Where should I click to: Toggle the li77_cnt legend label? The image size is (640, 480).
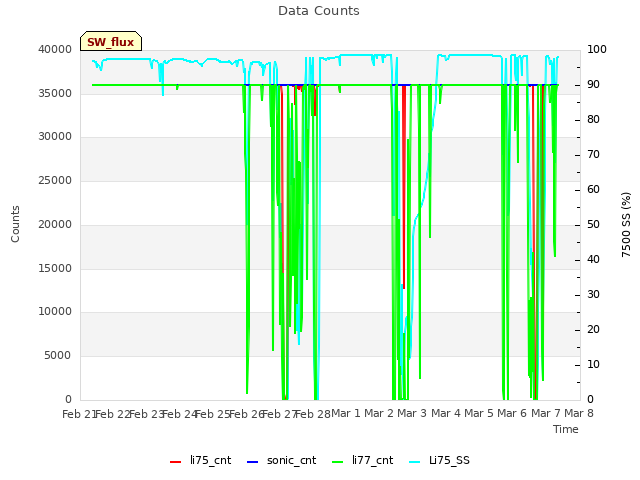click(373, 460)
